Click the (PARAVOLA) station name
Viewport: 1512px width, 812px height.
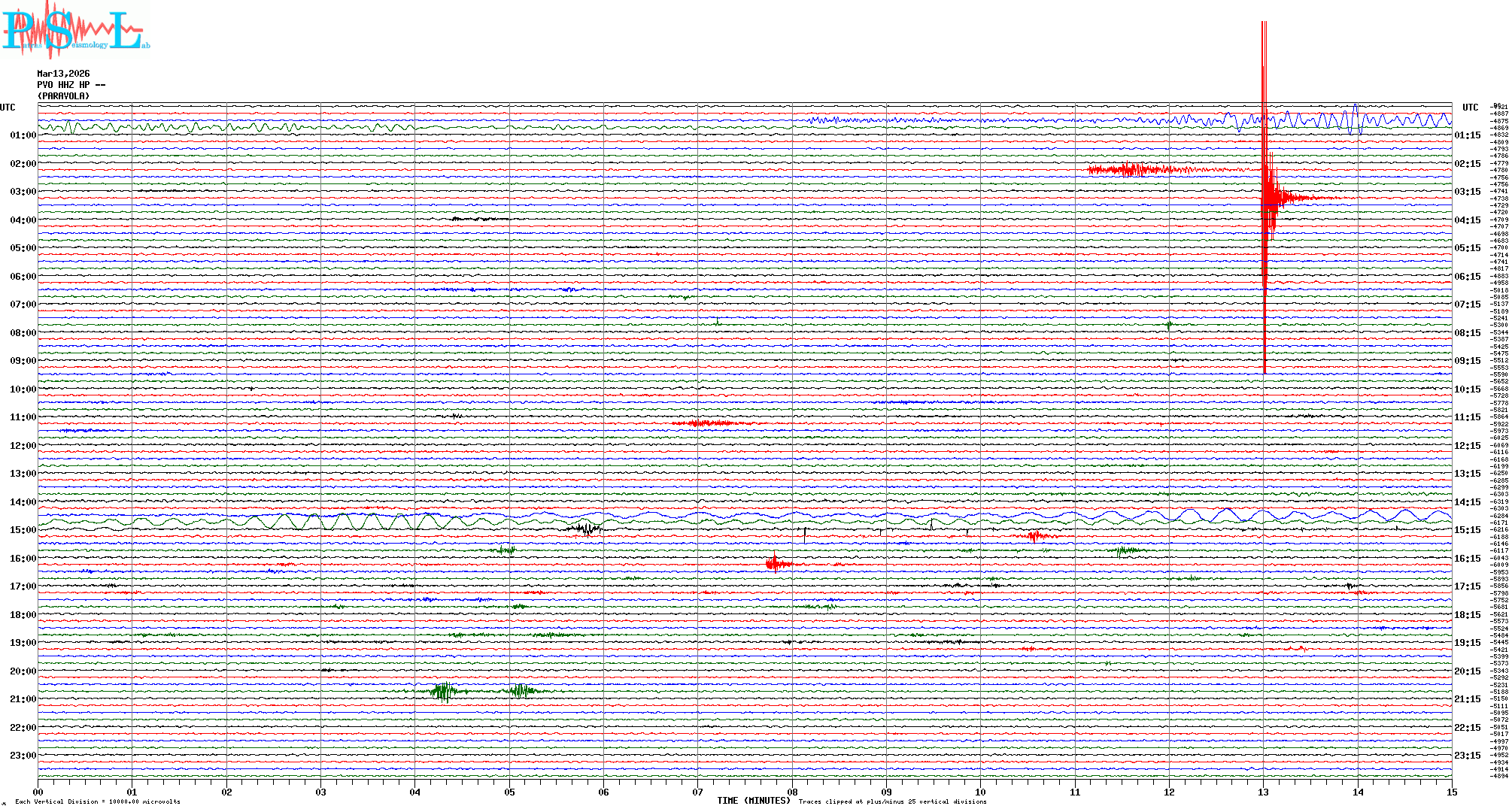tap(63, 96)
